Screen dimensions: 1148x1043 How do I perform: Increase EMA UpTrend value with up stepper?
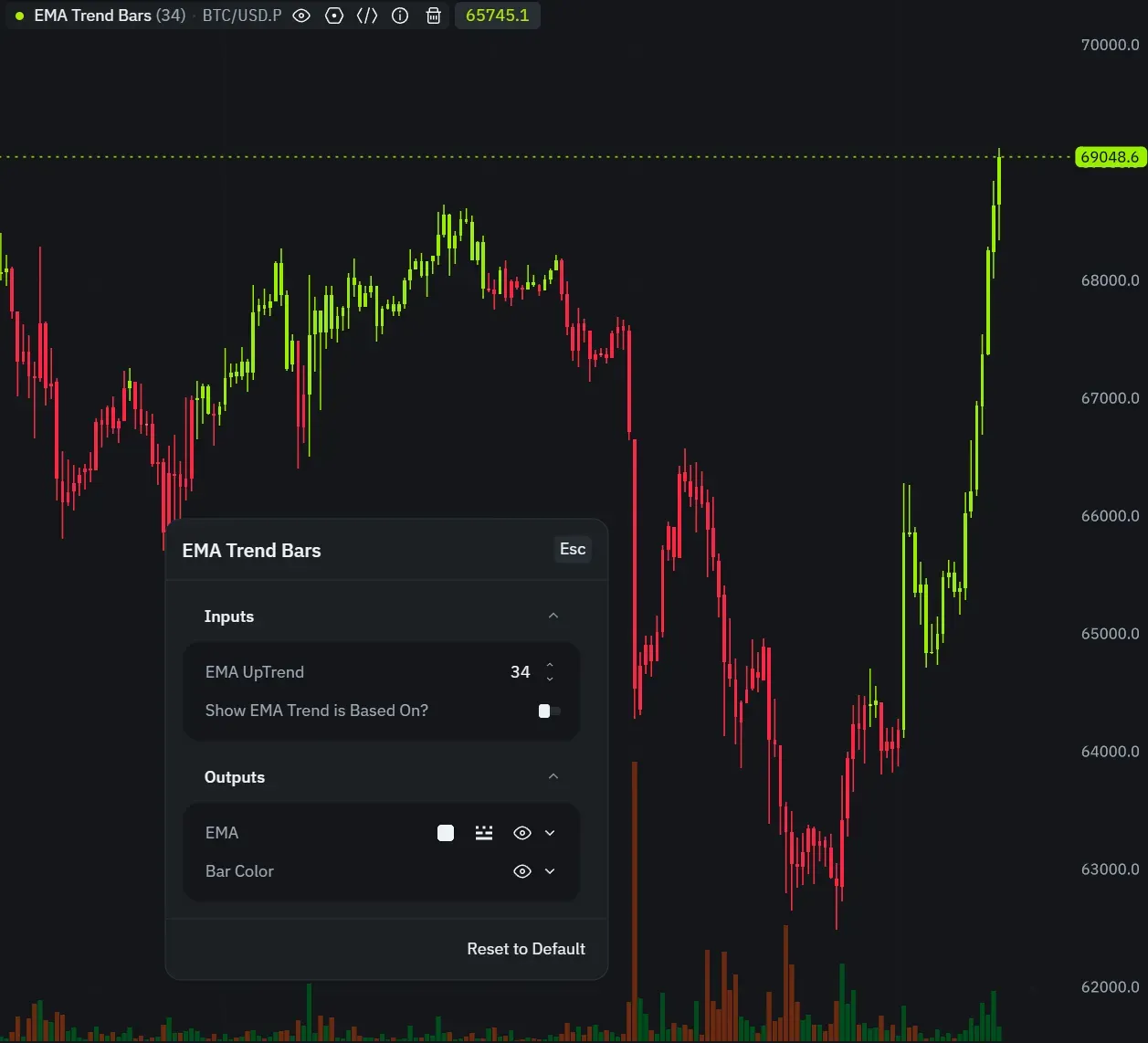pyautogui.click(x=549, y=666)
